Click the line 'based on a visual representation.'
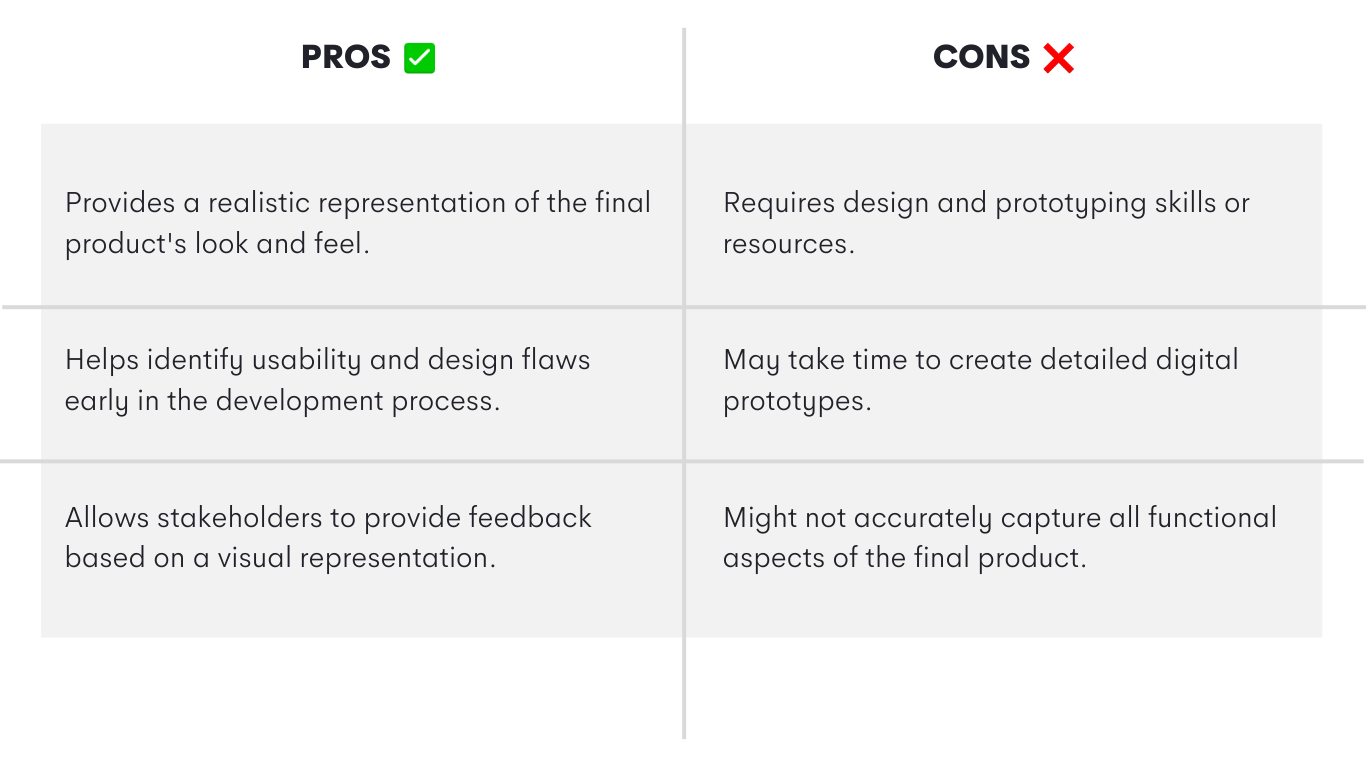Image resolution: width=1366 pixels, height=768 pixels. tap(280, 558)
